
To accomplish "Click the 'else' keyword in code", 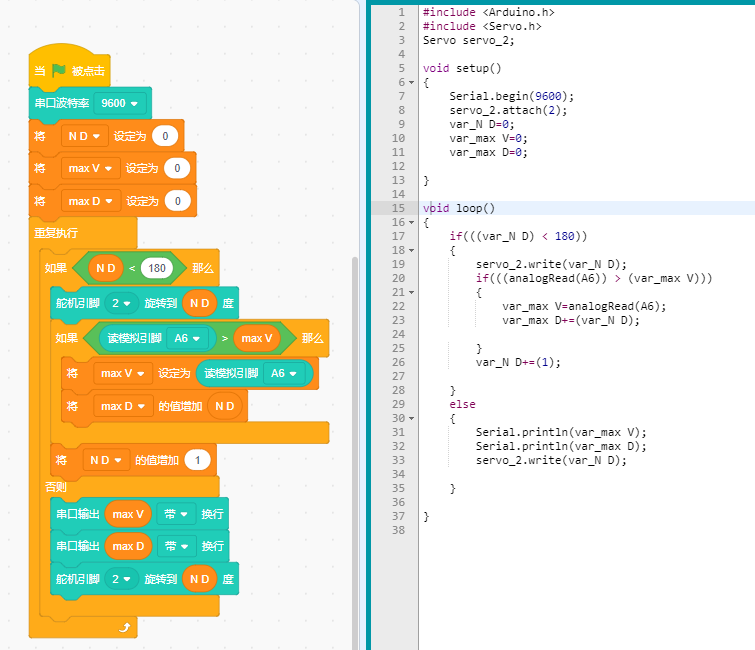I will [x=462, y=404].
